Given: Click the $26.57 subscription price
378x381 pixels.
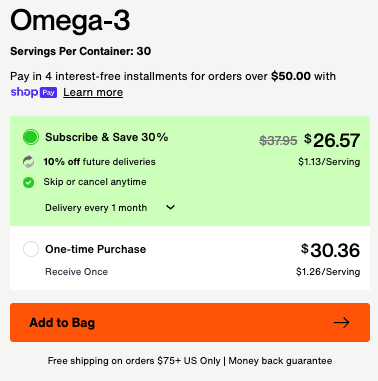Looking at the screenshot, I should [332, 140].
